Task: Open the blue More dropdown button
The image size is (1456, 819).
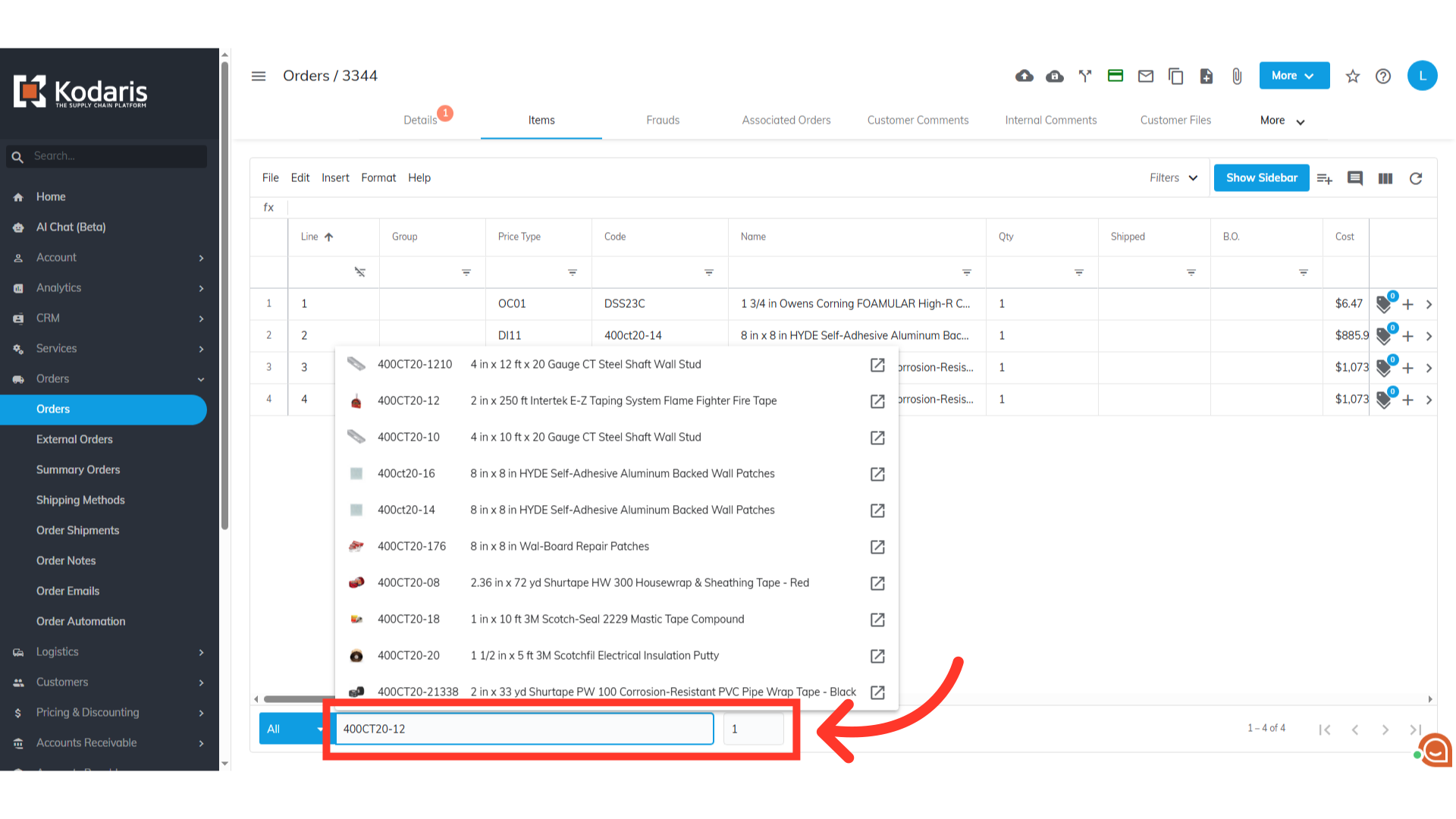Action: point(1294,76)
